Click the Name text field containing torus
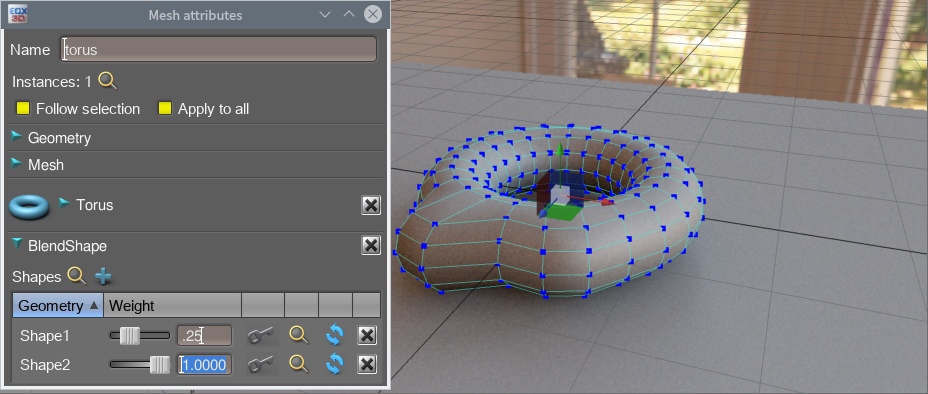The height and width of the screenshot is (394, 928). coord(219,49)
